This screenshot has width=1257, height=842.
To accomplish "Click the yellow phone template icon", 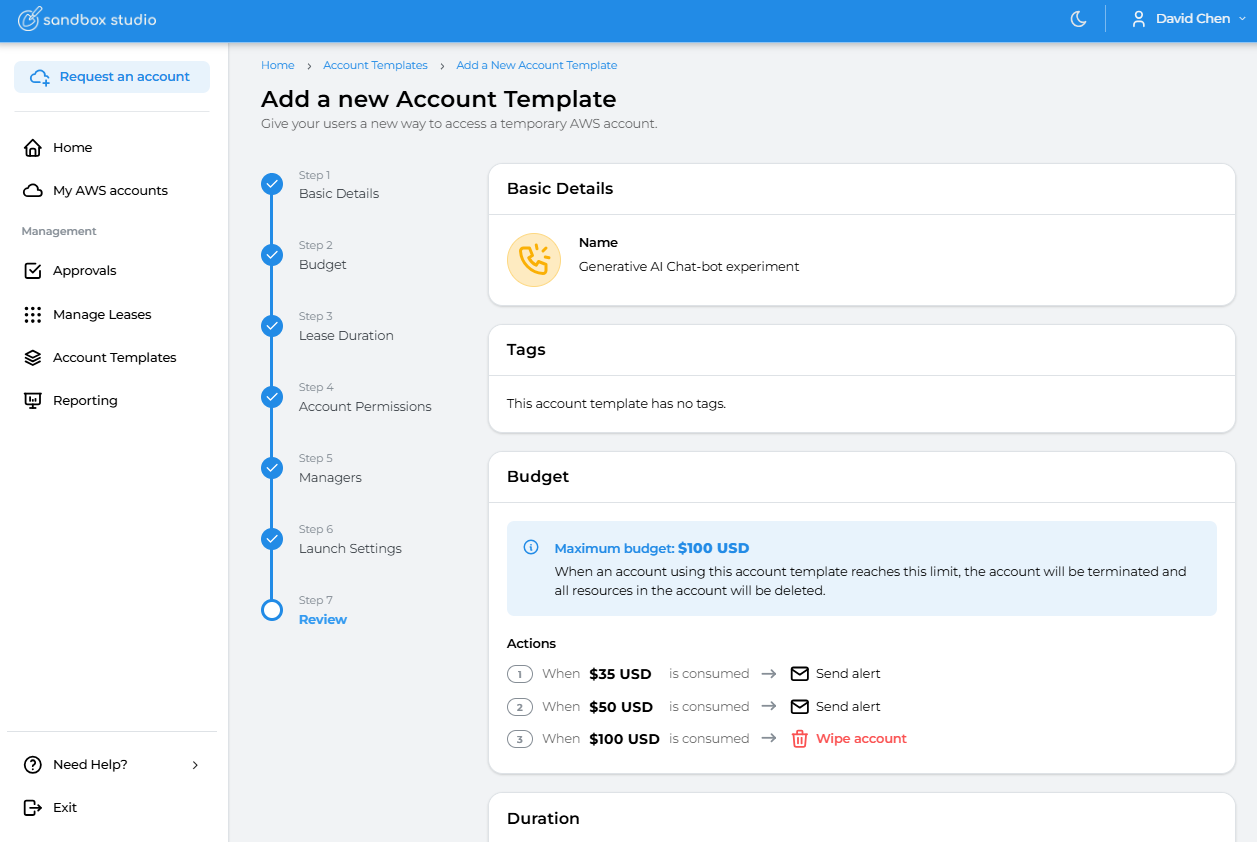I will pyautogui.click(x=534, y=260).
